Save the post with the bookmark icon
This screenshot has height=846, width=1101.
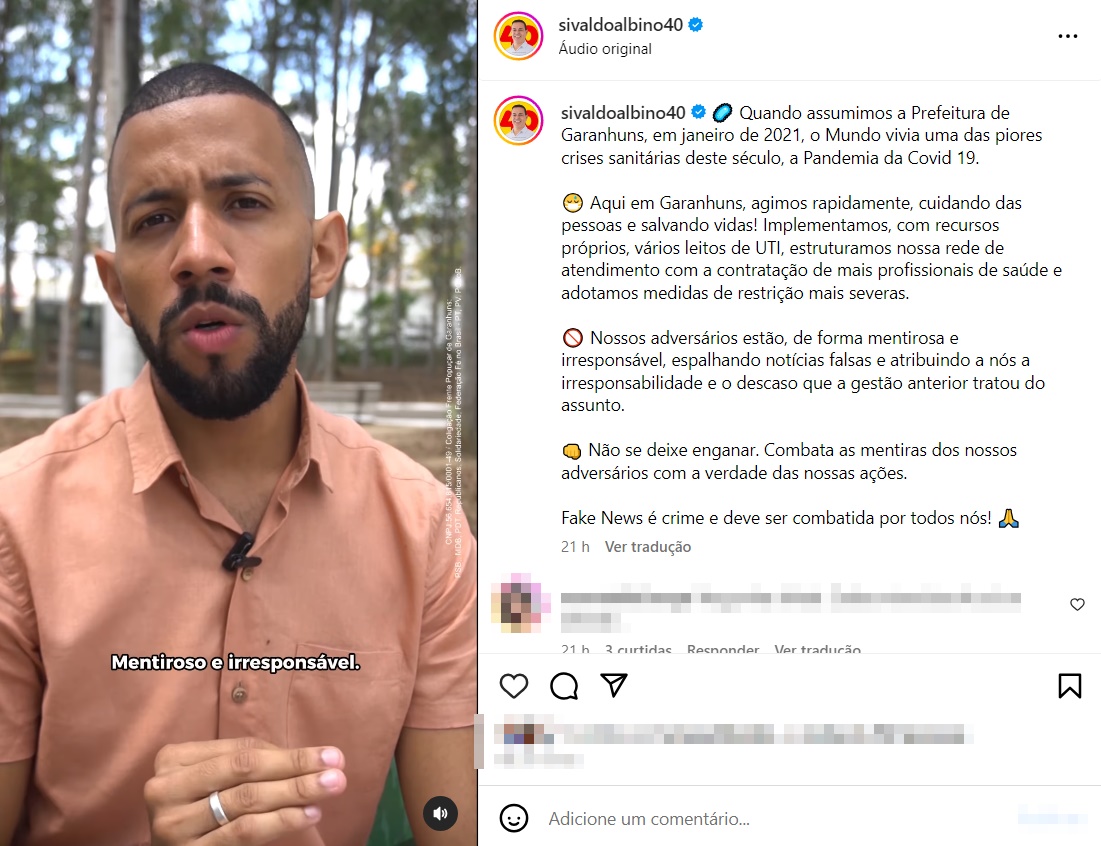1069,686
